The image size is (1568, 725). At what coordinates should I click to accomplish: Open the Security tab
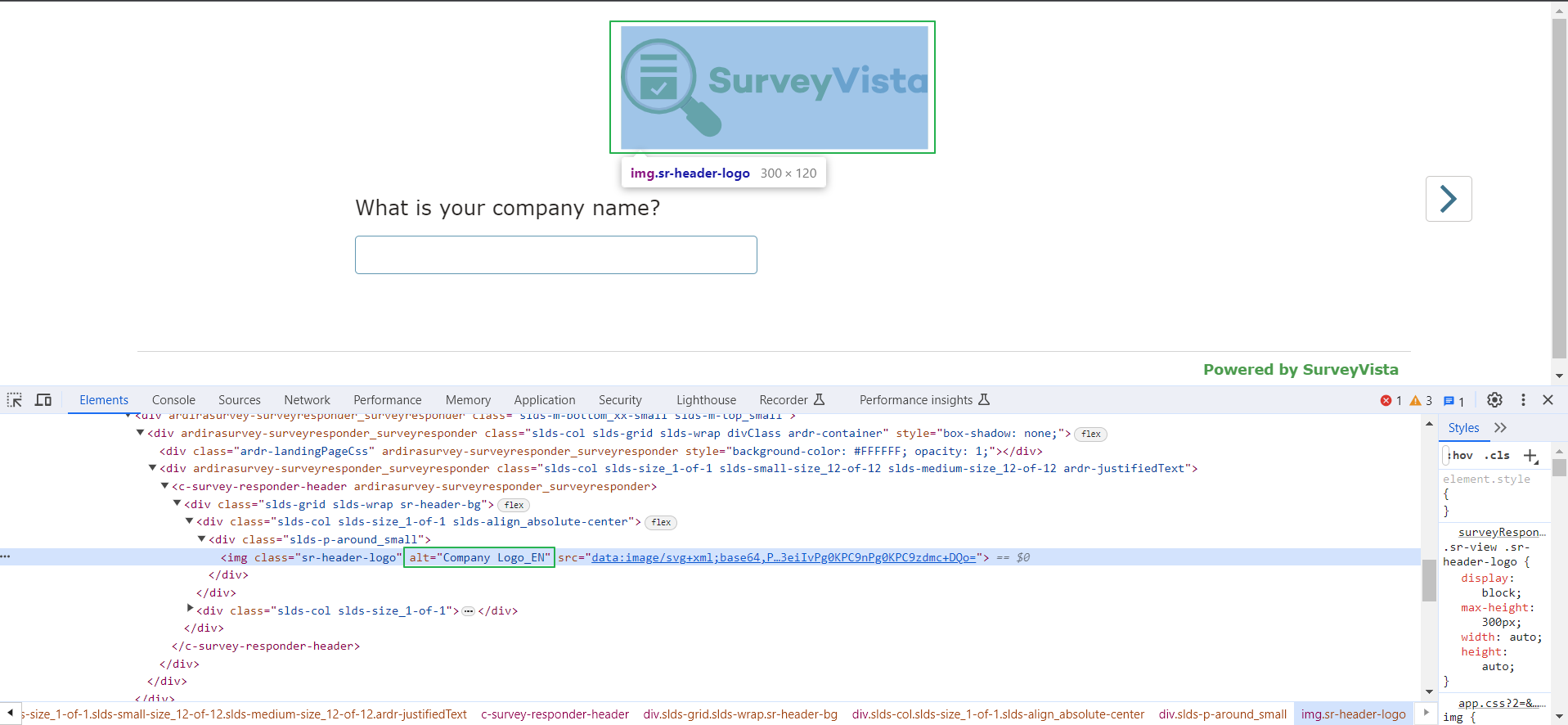click(620, 400)
